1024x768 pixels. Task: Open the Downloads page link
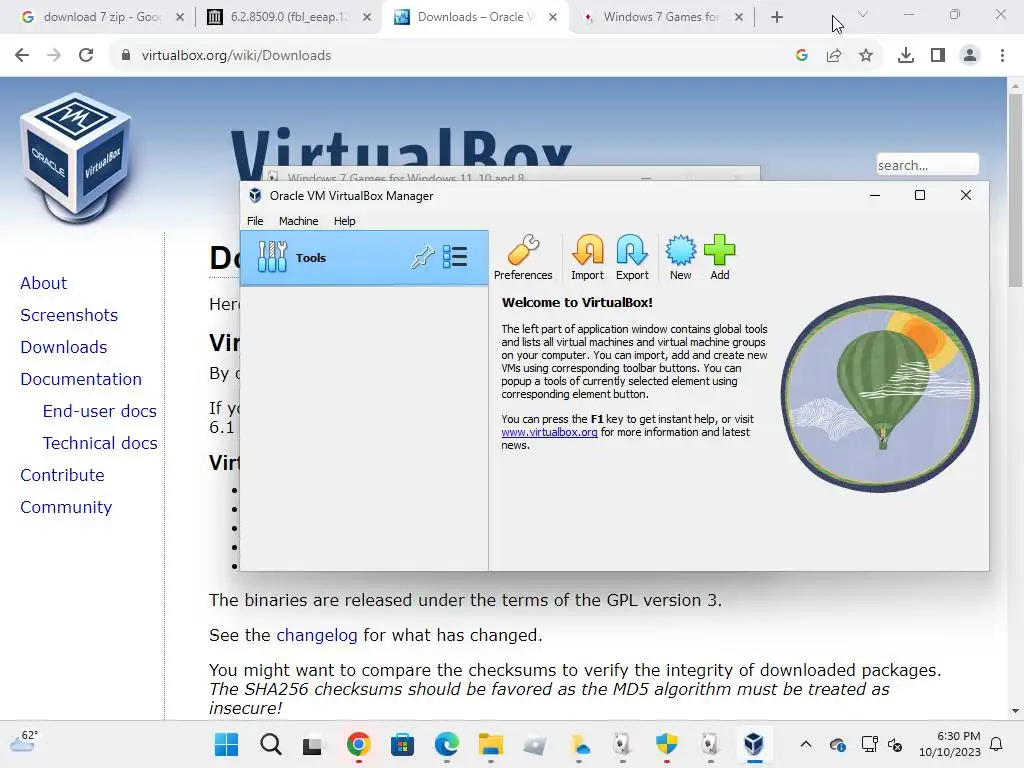click(x=63, y=347)
